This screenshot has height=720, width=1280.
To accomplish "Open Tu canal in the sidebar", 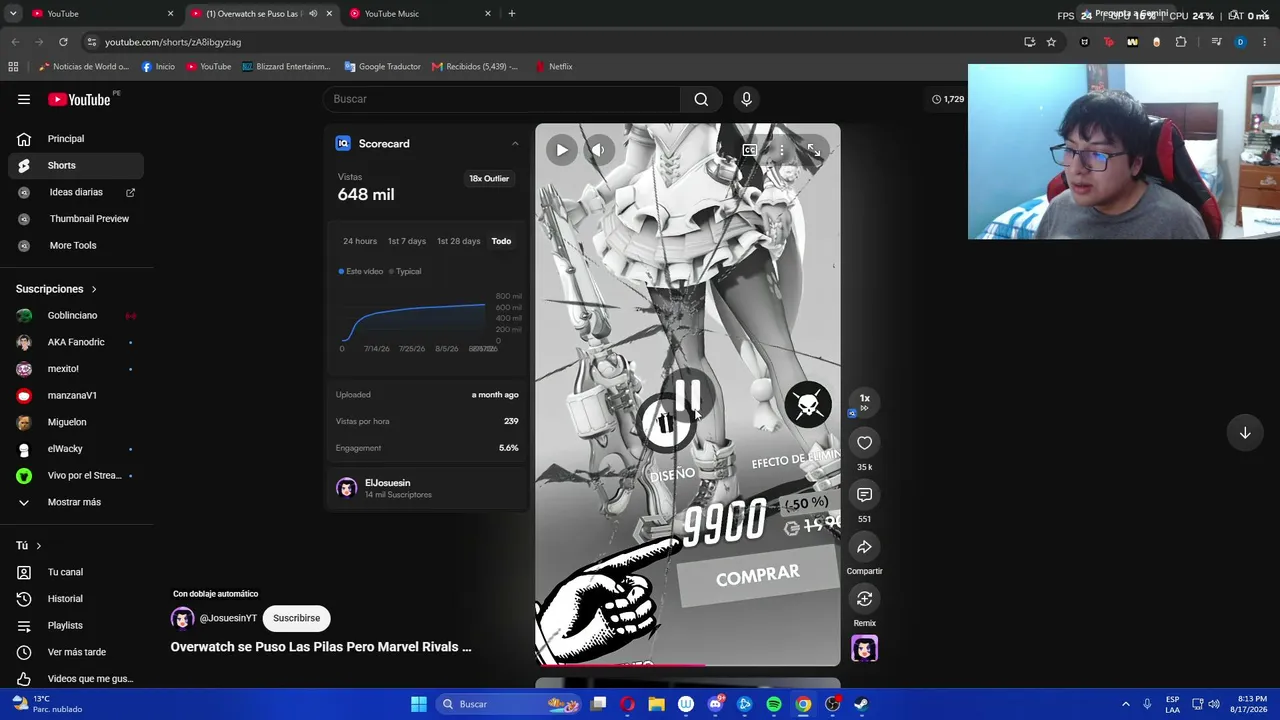I will point(77,572).
